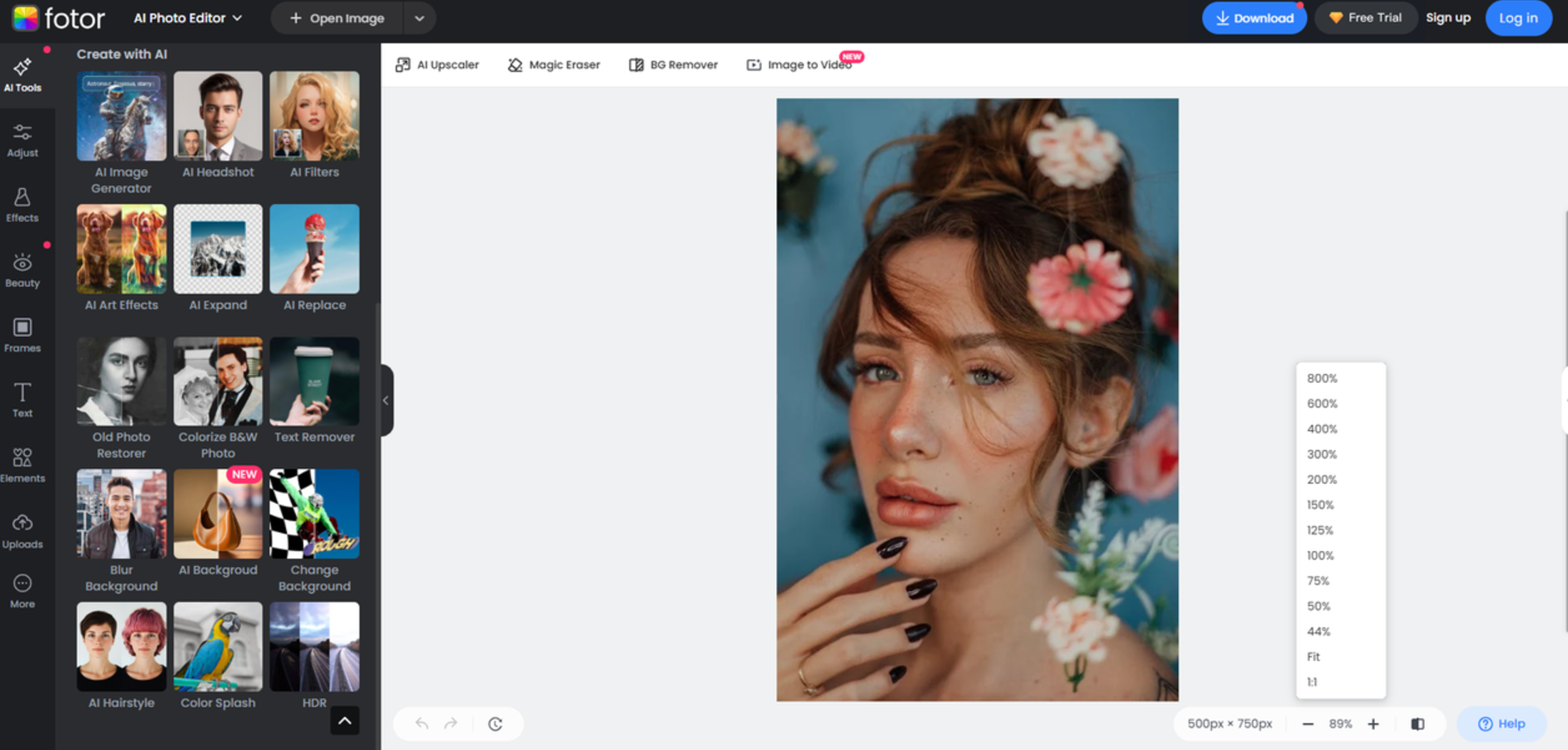This screenshot has width=1568, height=750.
Task: Open the Open Image dropdown arrow
Action: 419,19
